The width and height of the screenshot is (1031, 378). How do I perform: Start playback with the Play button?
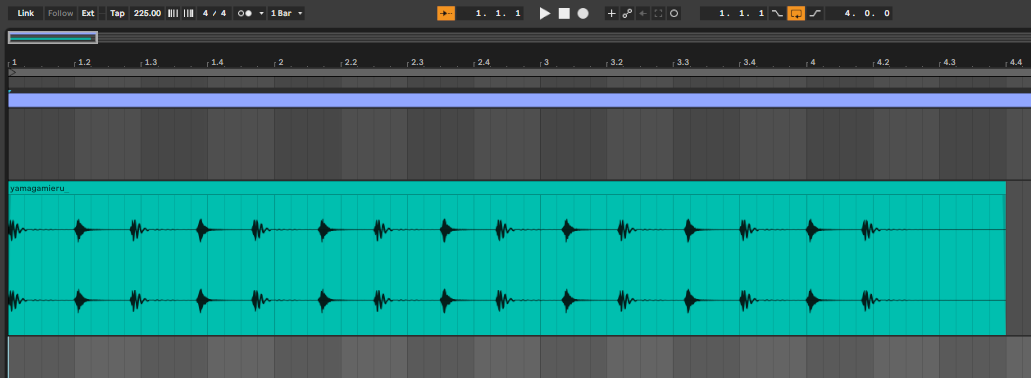(x=544, y=13)
